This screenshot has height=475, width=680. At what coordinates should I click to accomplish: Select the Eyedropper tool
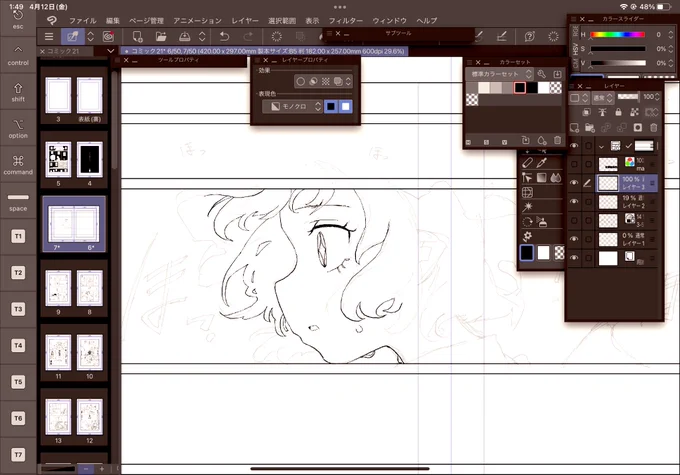click(x=541, y=163)
